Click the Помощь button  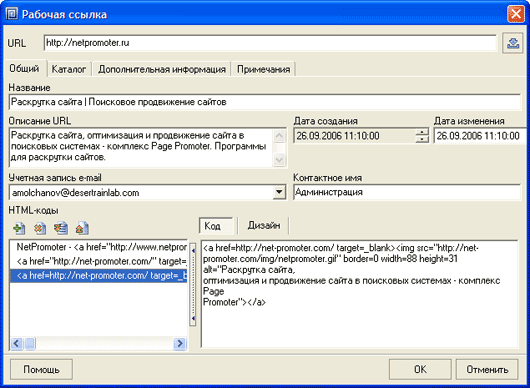point(41,369)
